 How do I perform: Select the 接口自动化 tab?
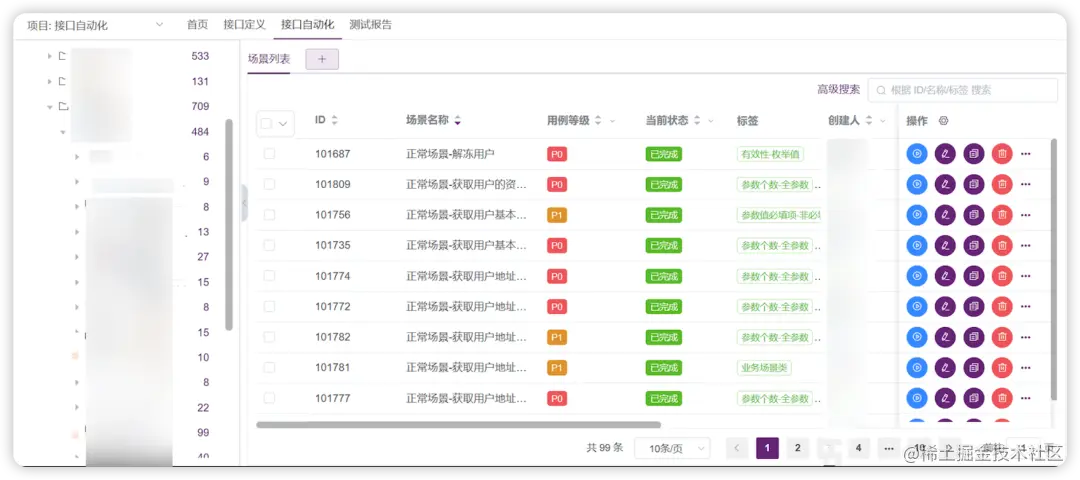coord(308,25)
